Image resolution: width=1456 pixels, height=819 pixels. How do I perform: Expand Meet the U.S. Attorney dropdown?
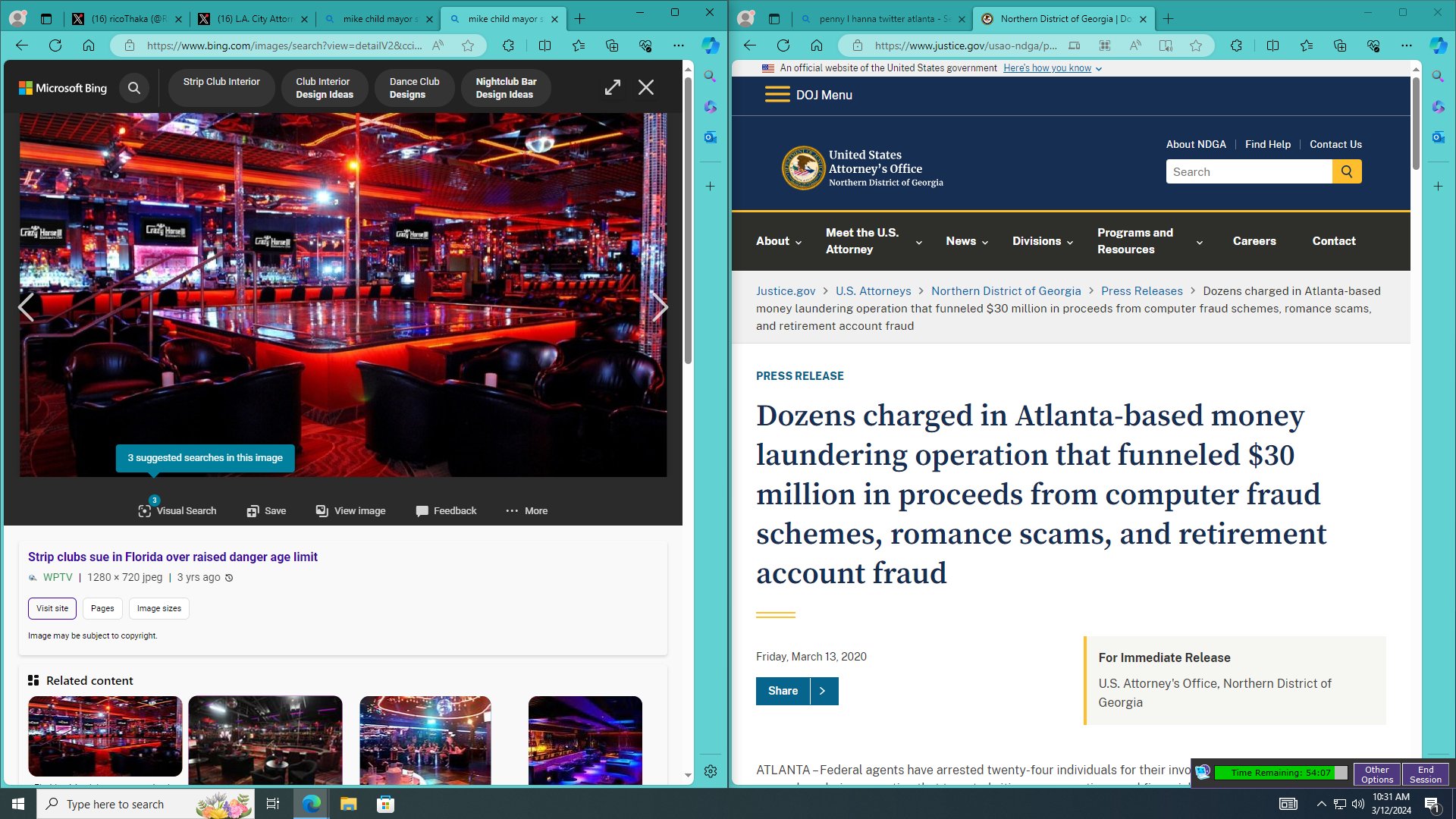coord(874,241)
